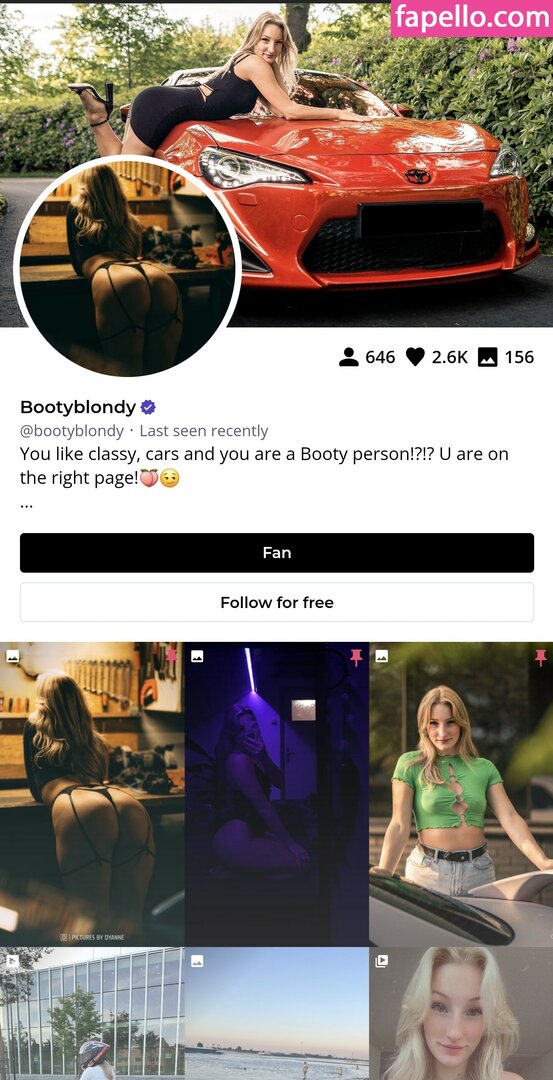Open the glass building video thumbnail
The height and width of the screenshot is (1080, 553).
coord(92,1014)
